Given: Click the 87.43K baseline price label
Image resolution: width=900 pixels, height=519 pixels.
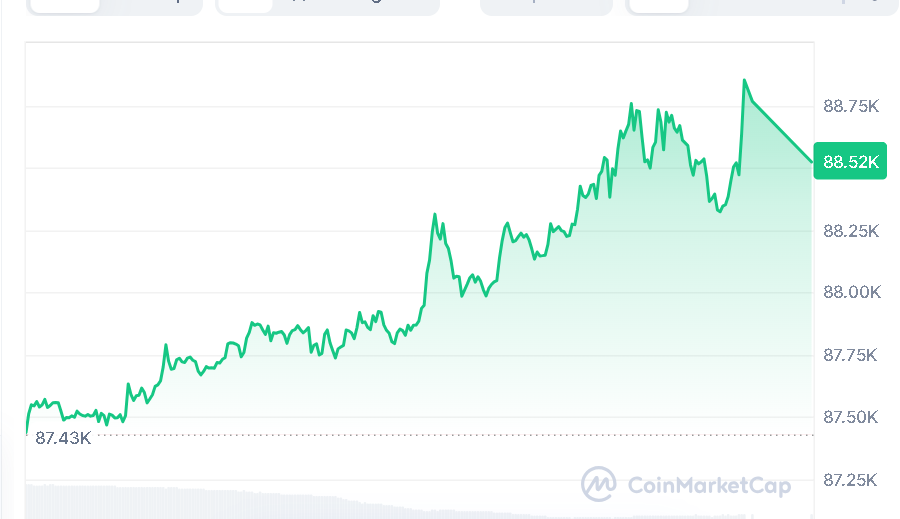Looking at the screenshot, I should tap(62, 438).
